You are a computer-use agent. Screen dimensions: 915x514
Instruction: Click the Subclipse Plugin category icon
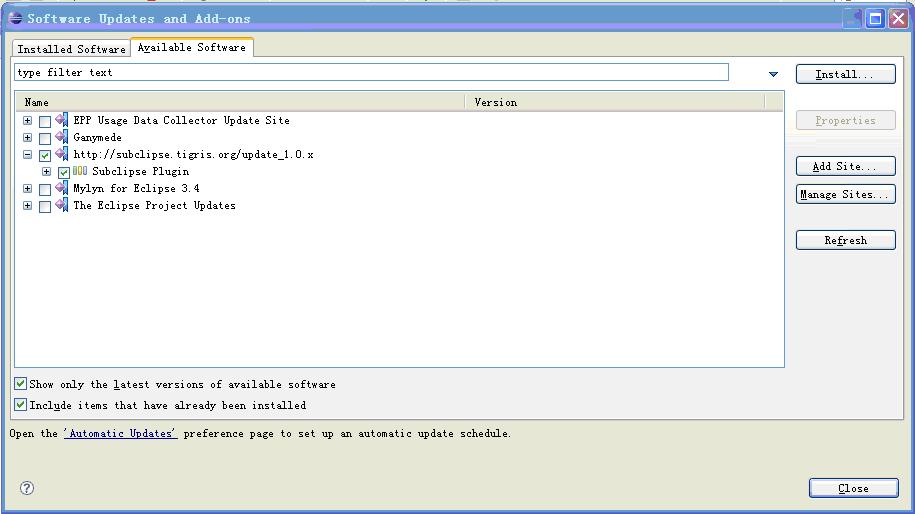click(x=81, y=171)
